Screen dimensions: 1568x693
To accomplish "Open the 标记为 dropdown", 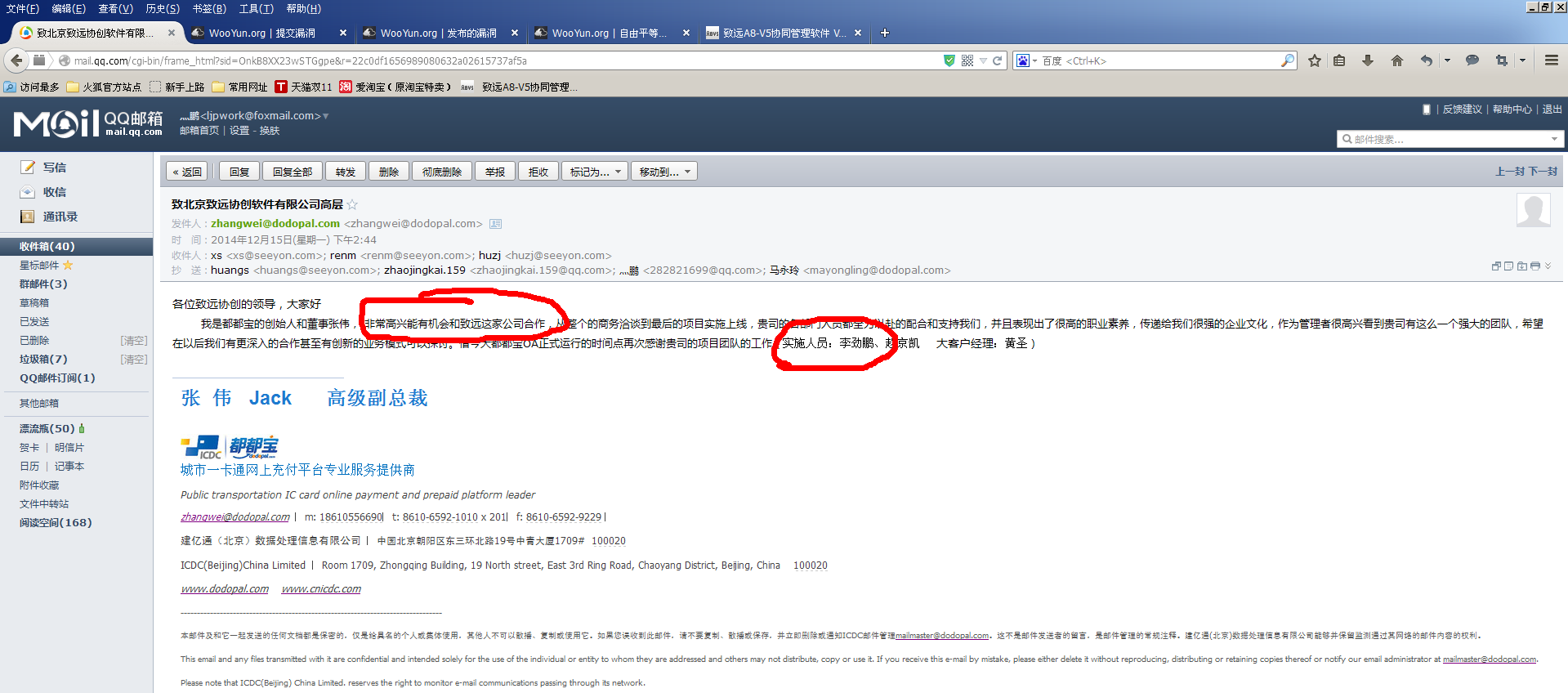I will click(x=595, y=172).
